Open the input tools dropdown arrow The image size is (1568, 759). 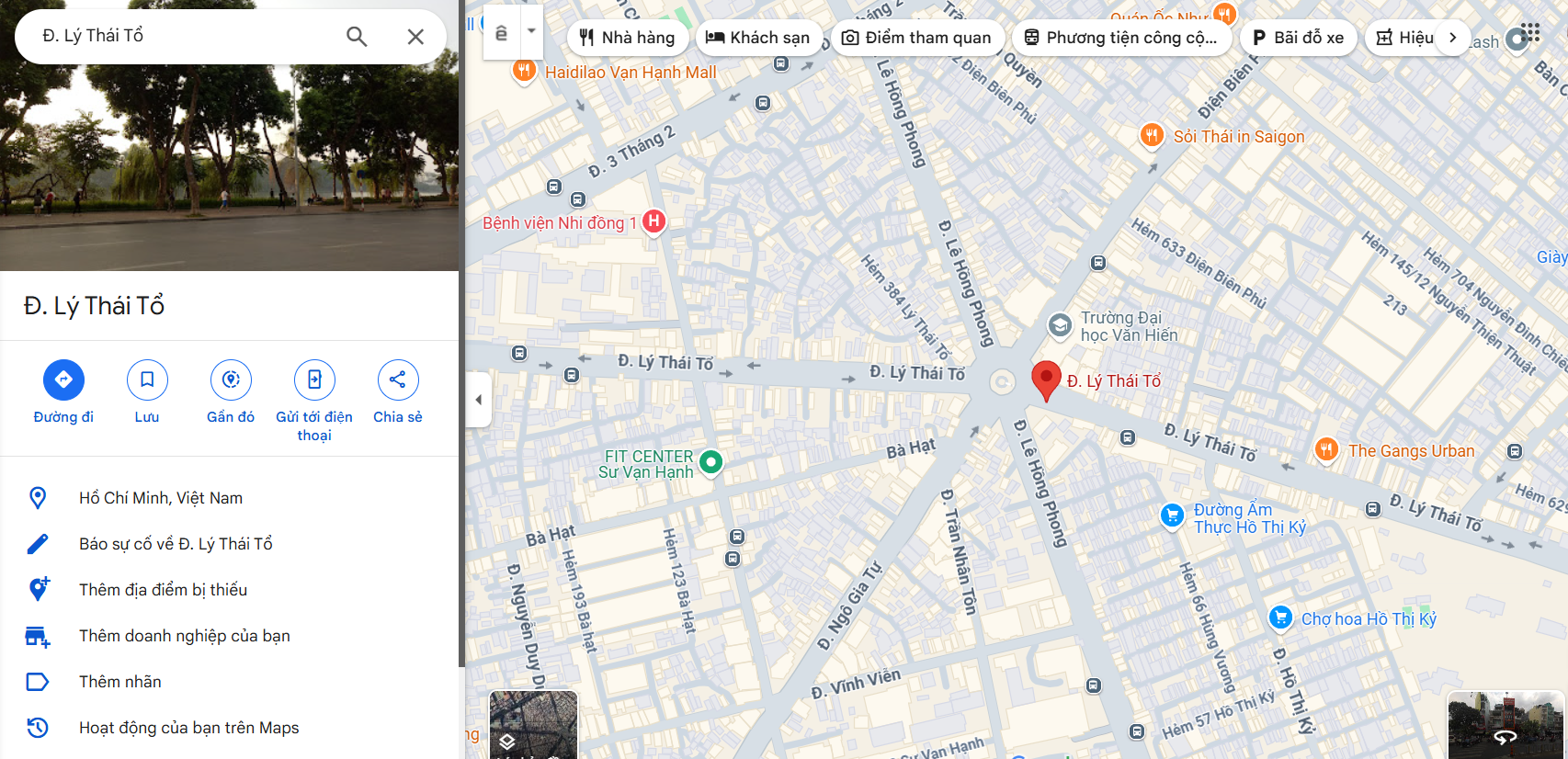click(x=531, y=31)
